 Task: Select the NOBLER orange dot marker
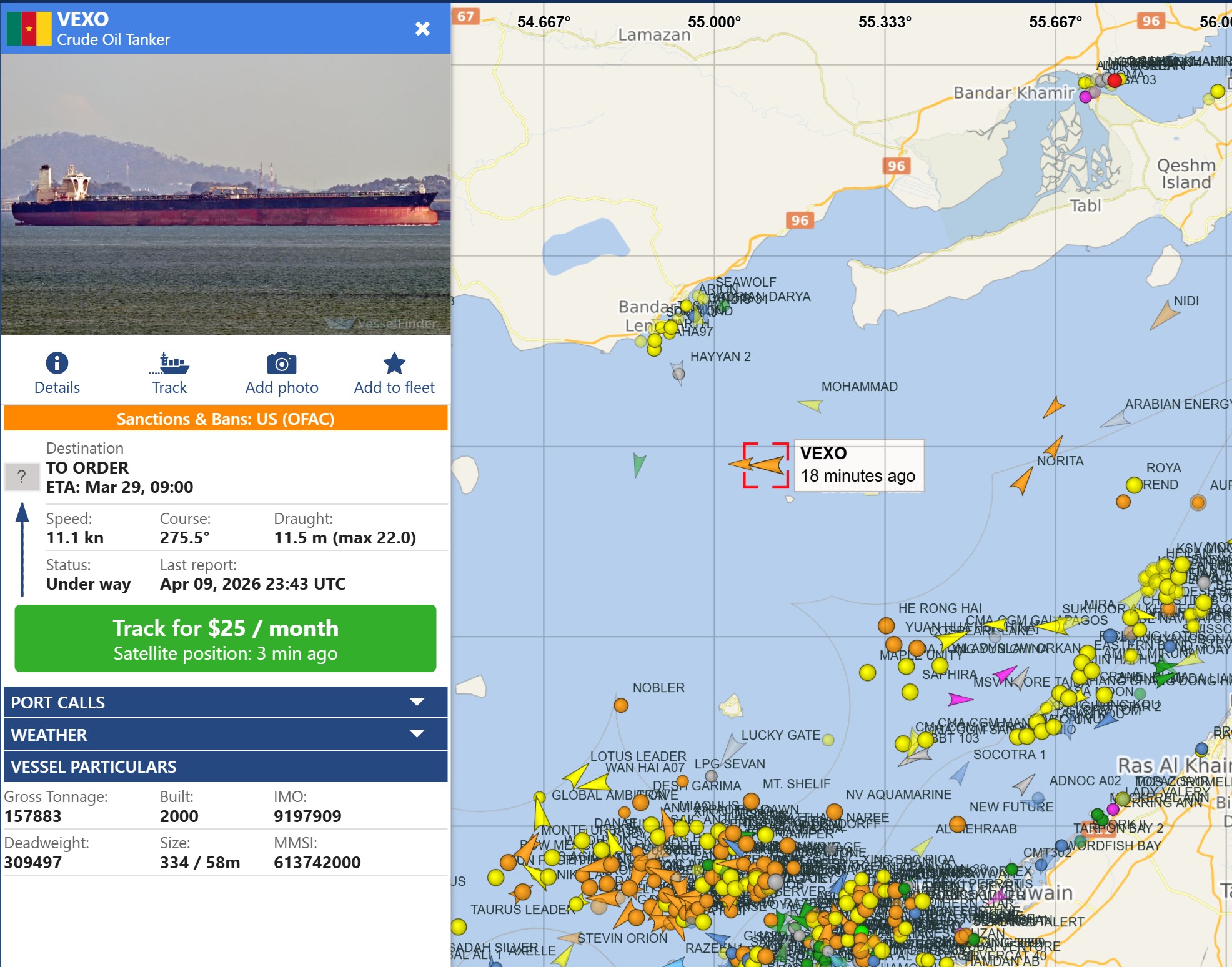click(x=620, y=705)
